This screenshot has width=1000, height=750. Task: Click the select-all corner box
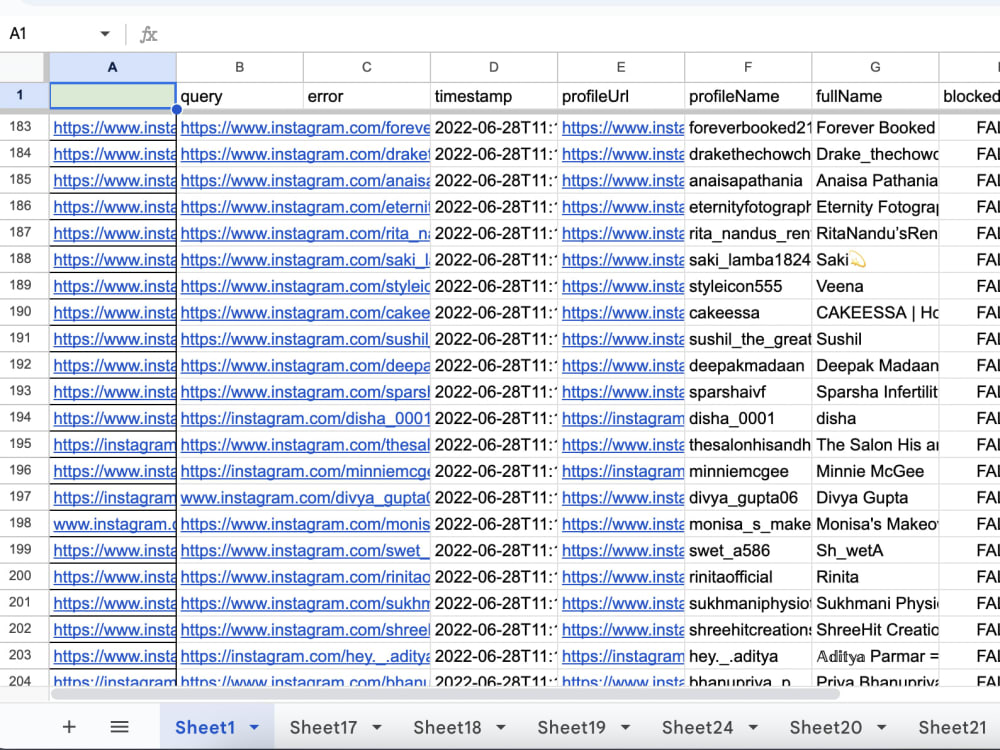[24, 68]
